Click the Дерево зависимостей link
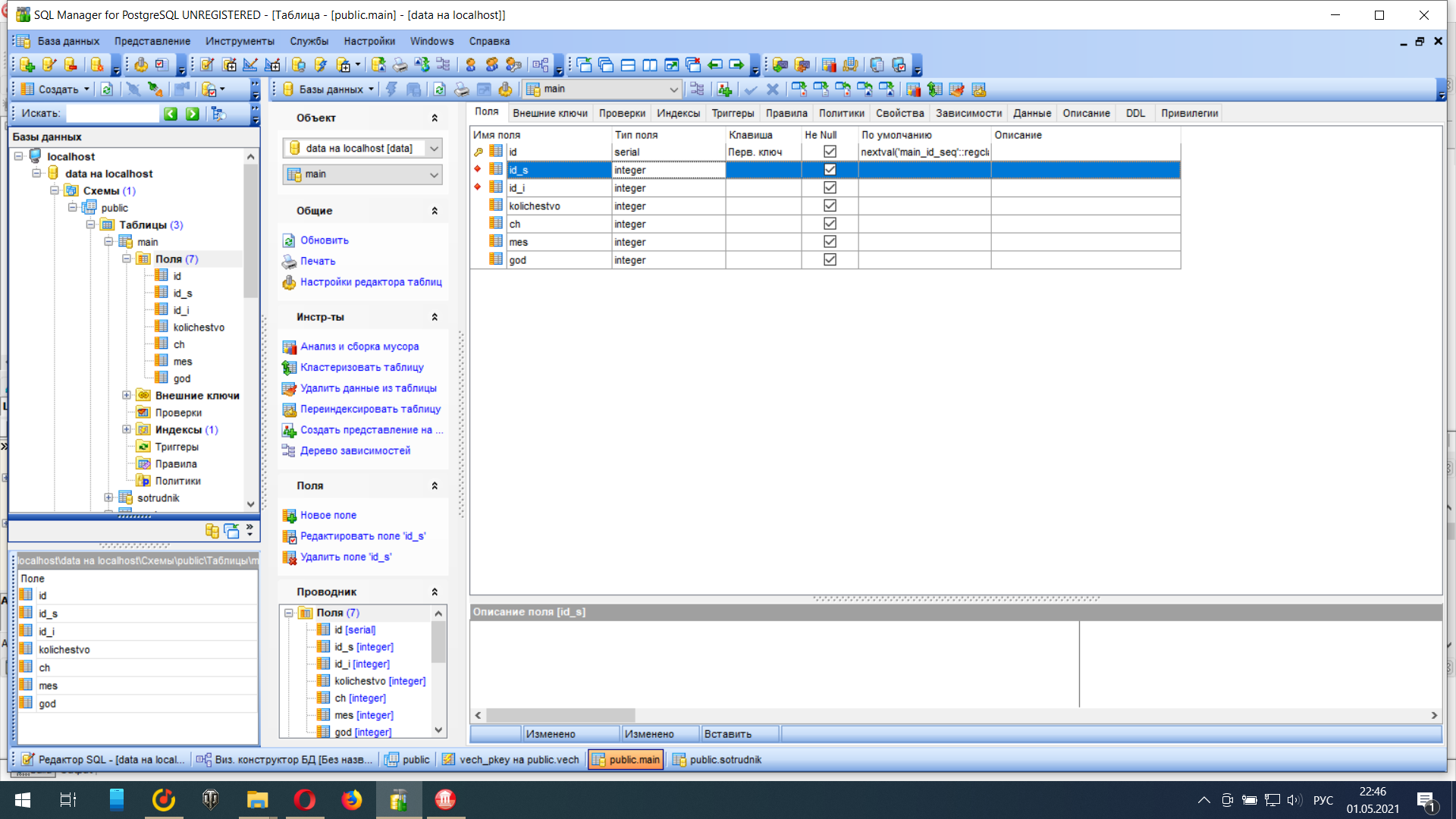 (355, 450)
